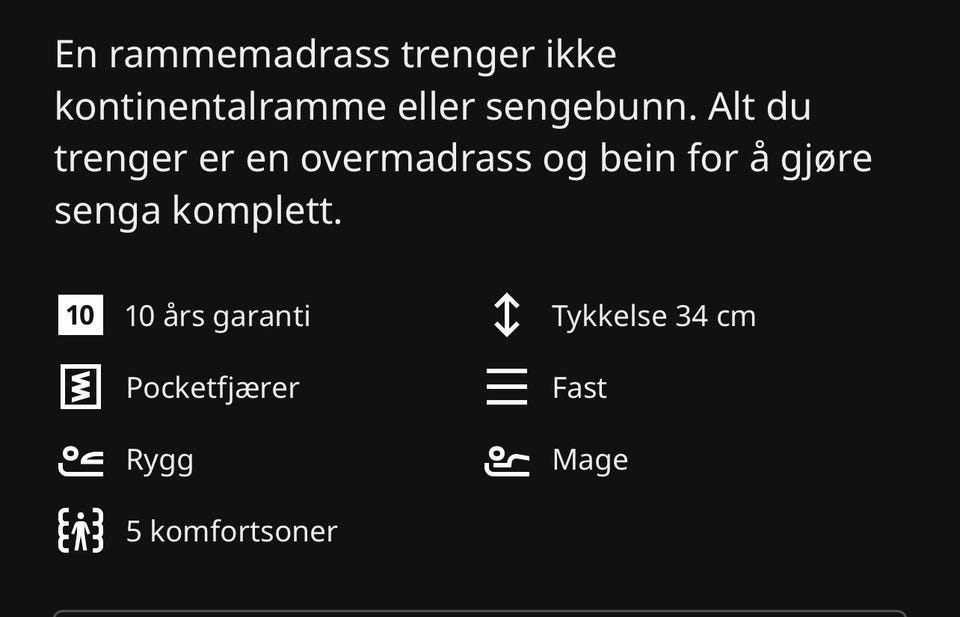The height and width of the screenshot is (617, 960).
Task: Click the word 'overmadrass' in the paragraph
Action: [x=416, y=159]
